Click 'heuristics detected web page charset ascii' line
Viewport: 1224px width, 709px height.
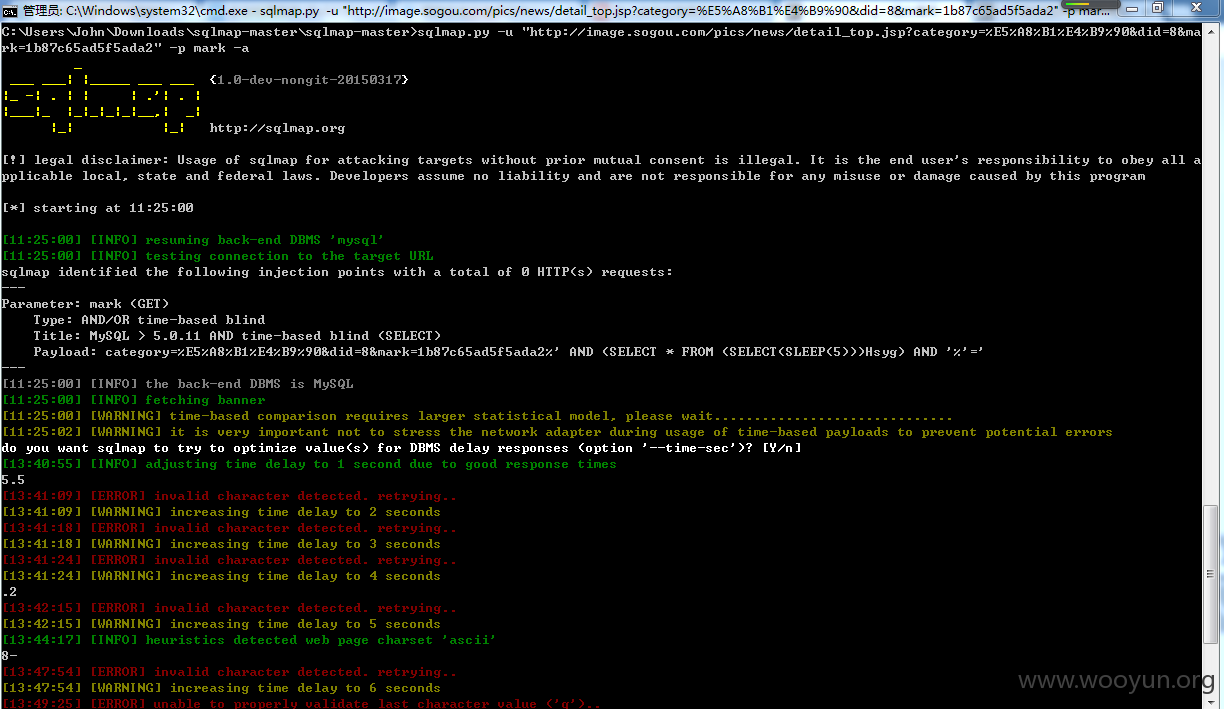249,640
